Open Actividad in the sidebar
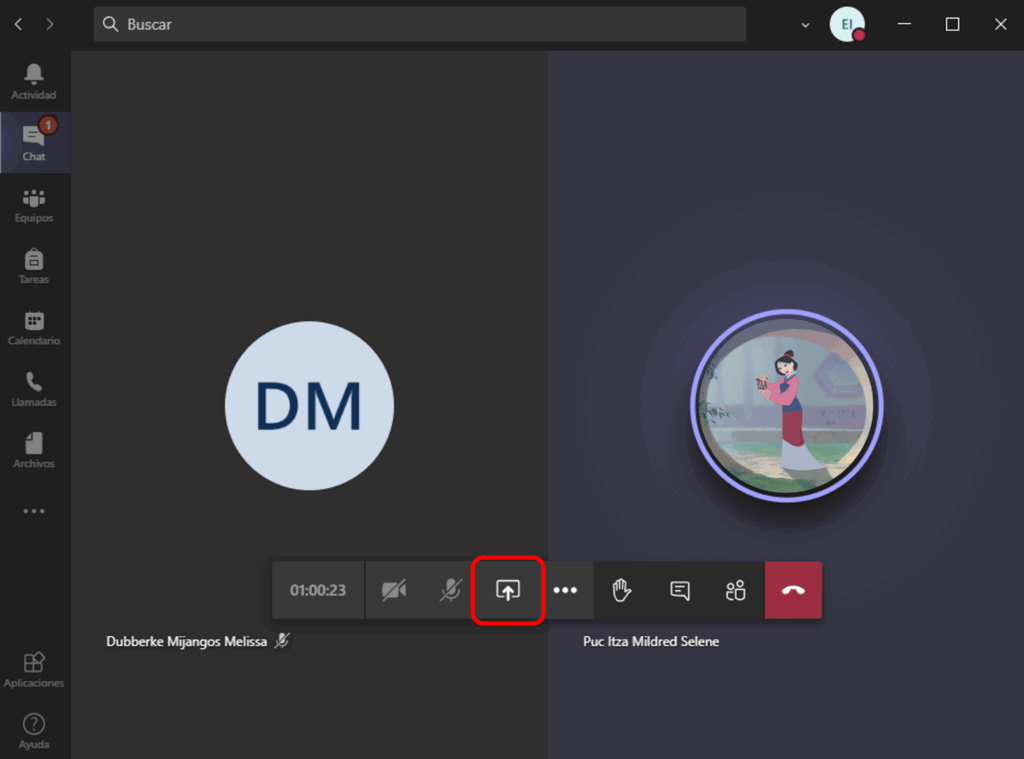 (34, 81)
